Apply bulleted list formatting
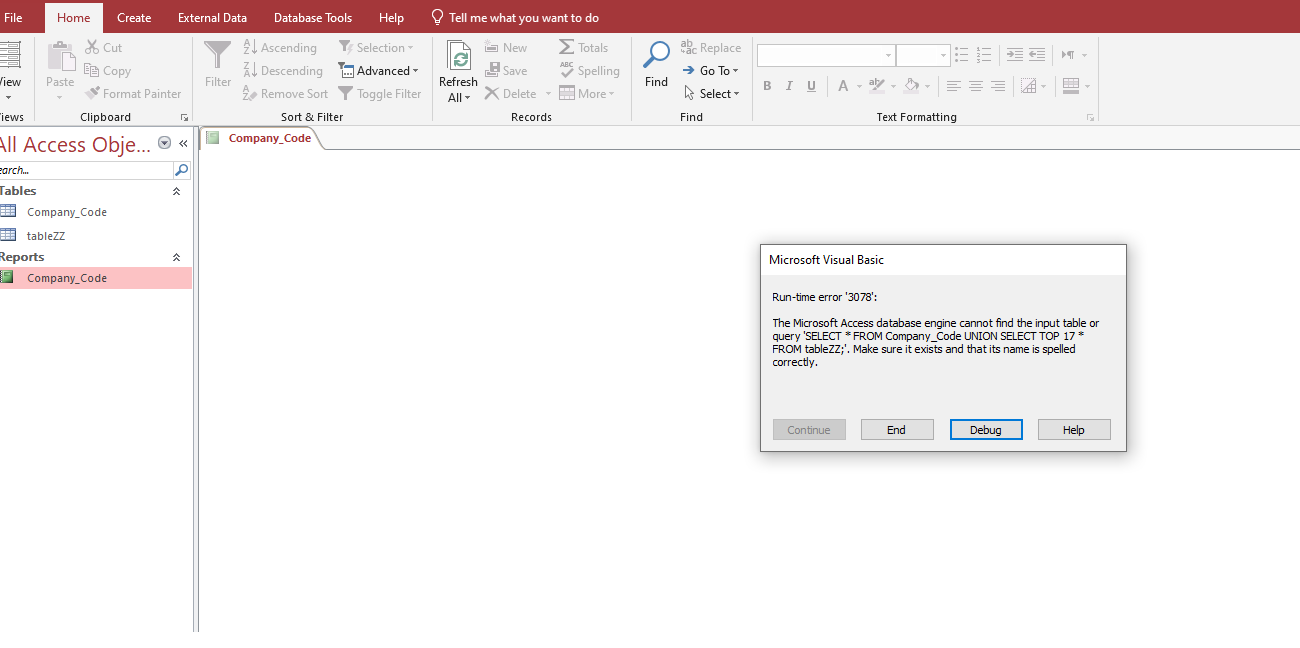This screenshot has height=648, width=1300. pos(961,55)
